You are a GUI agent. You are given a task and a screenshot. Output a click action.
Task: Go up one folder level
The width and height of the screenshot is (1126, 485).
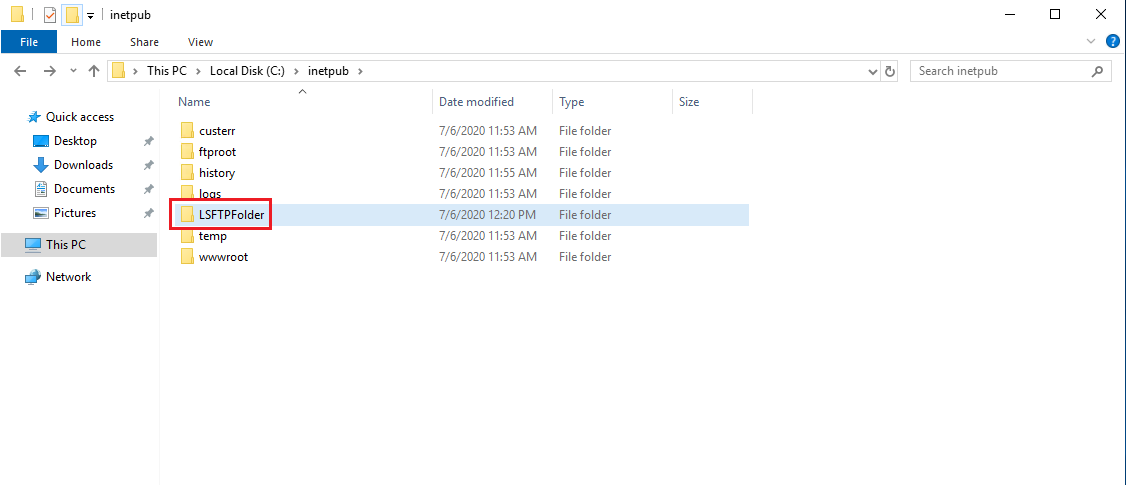point(94,71)
